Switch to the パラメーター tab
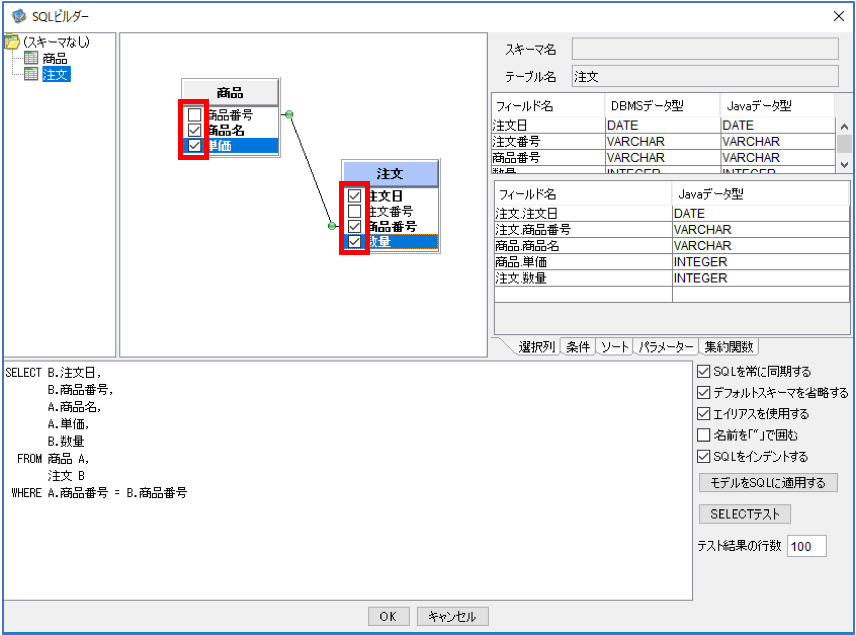 [x=665, y=347]
